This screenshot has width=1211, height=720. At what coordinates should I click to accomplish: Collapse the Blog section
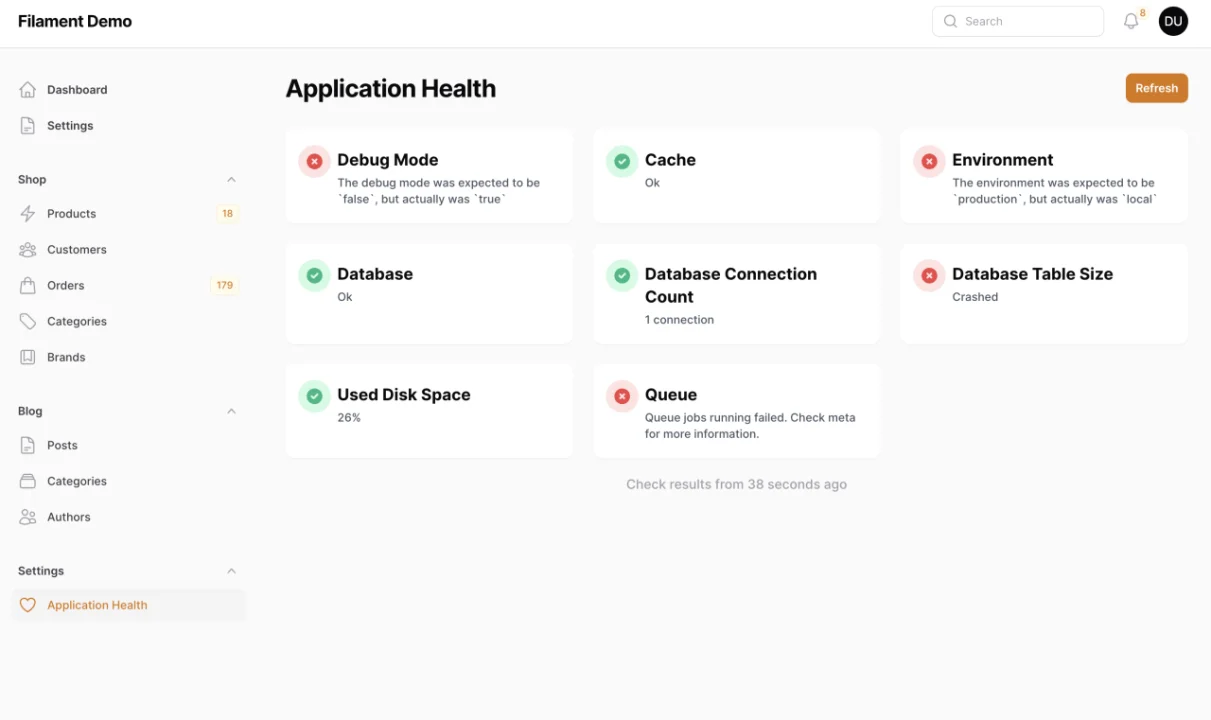(231, 411)
